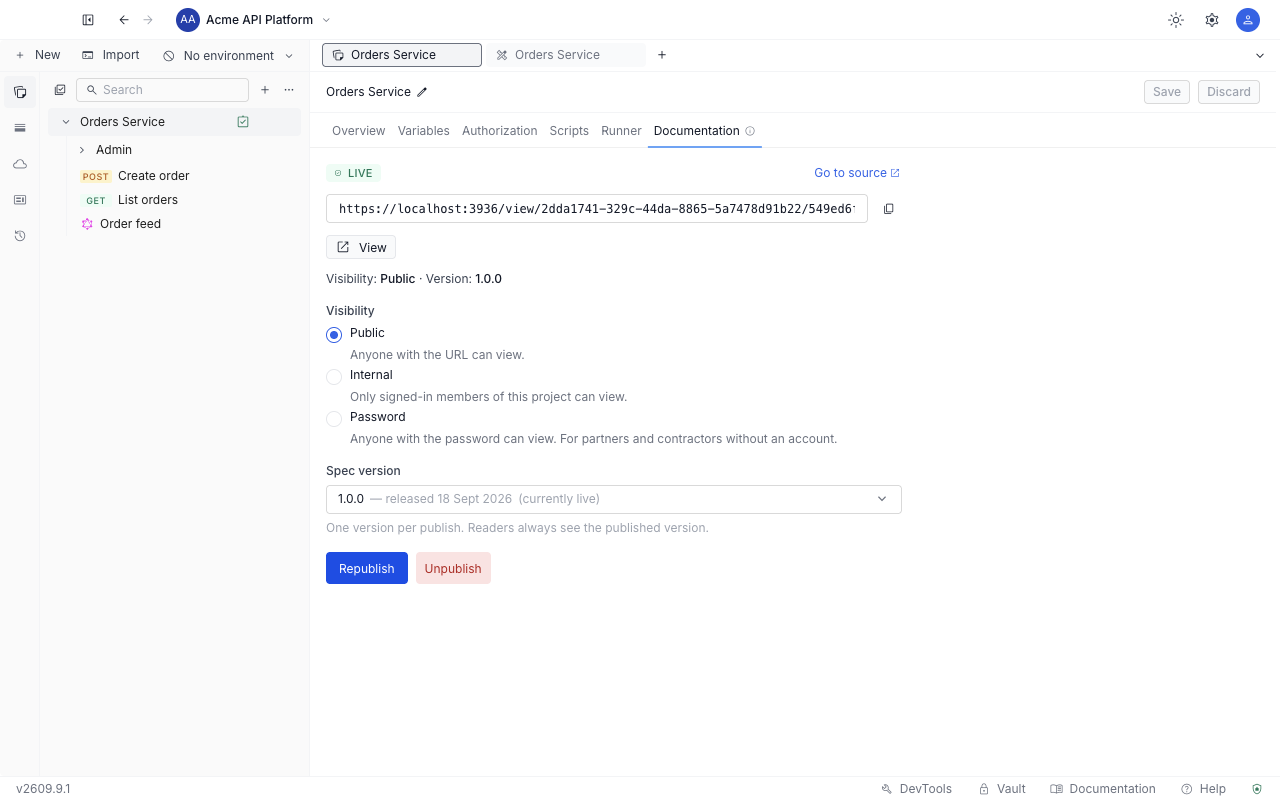
Task: Click Unpublish button
Action: (453, 568)
